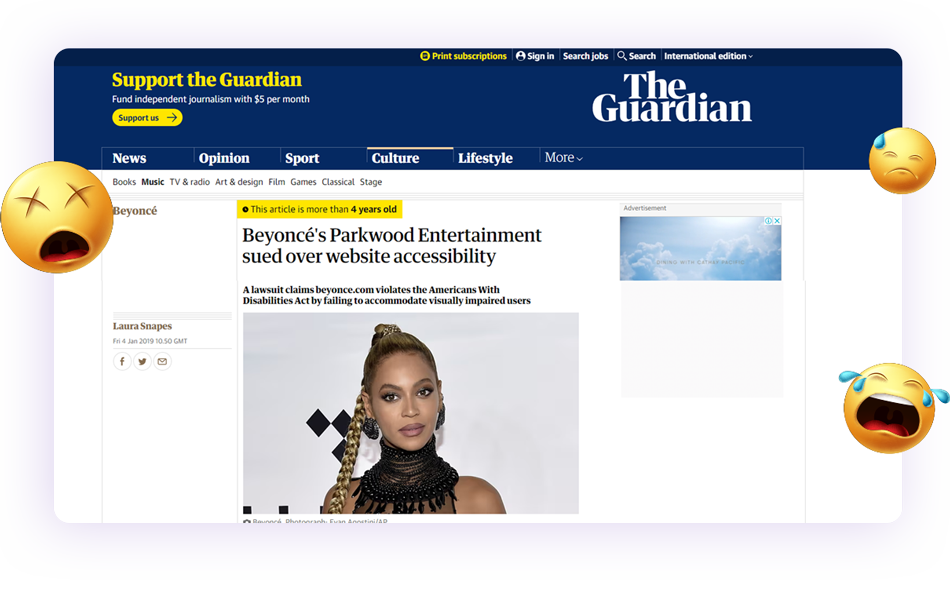Click the Beyoncé article photo

pyautogui.click(x=411, y=413)
